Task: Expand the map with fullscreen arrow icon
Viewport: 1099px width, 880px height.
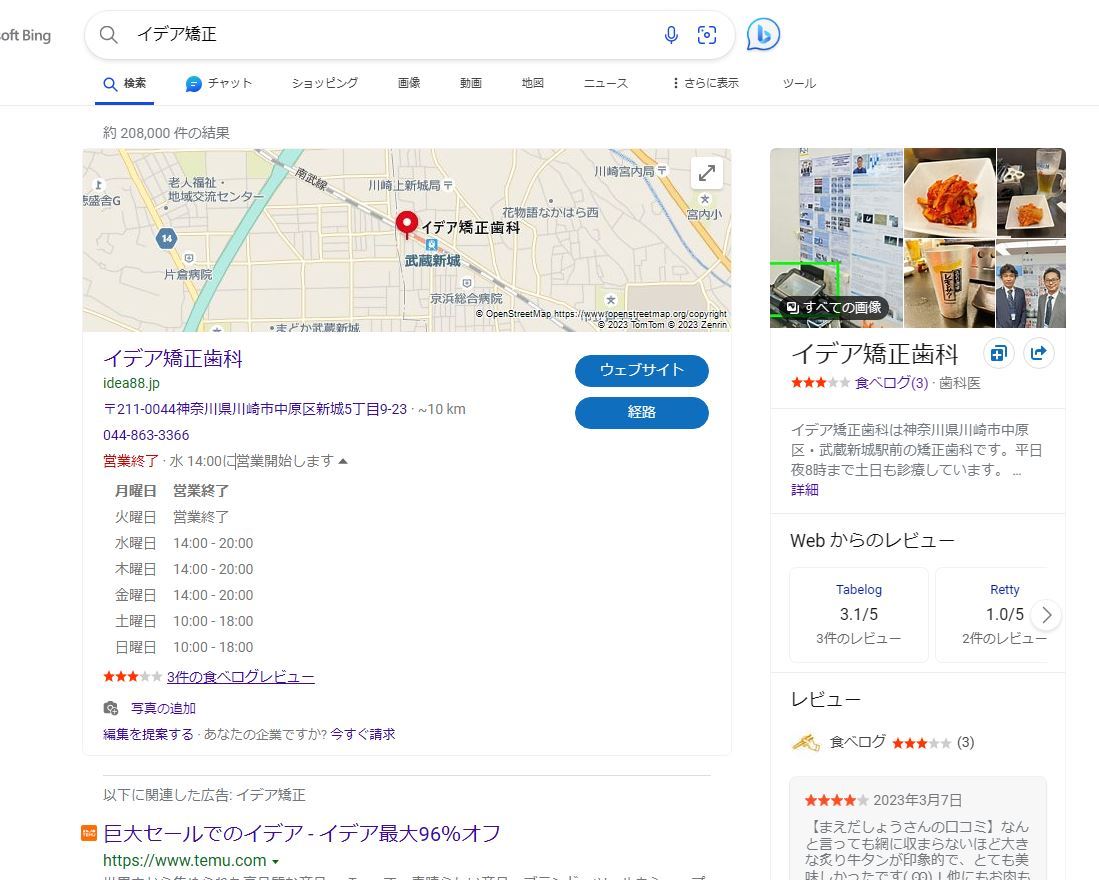Action: [706, 172]
